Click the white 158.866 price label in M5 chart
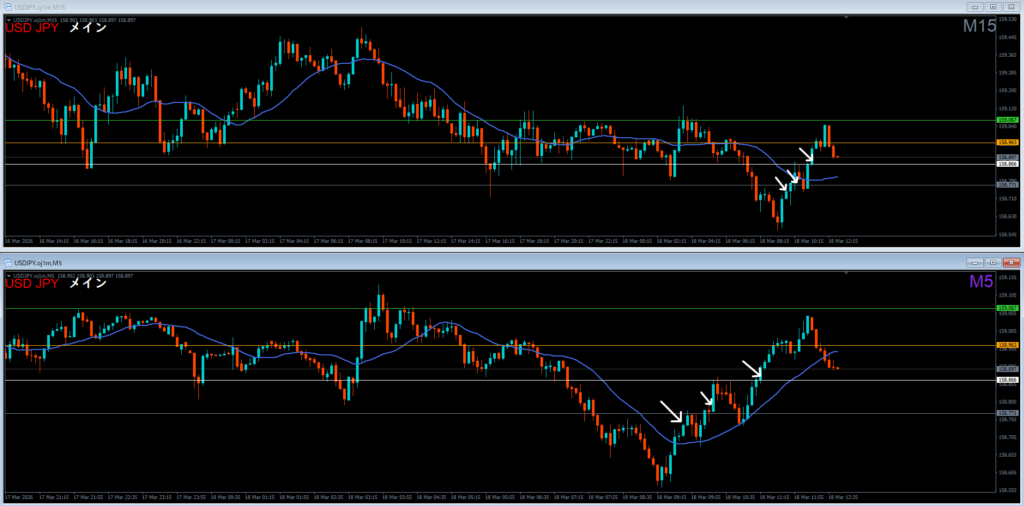1024x506 pixels. [1008, 380]
